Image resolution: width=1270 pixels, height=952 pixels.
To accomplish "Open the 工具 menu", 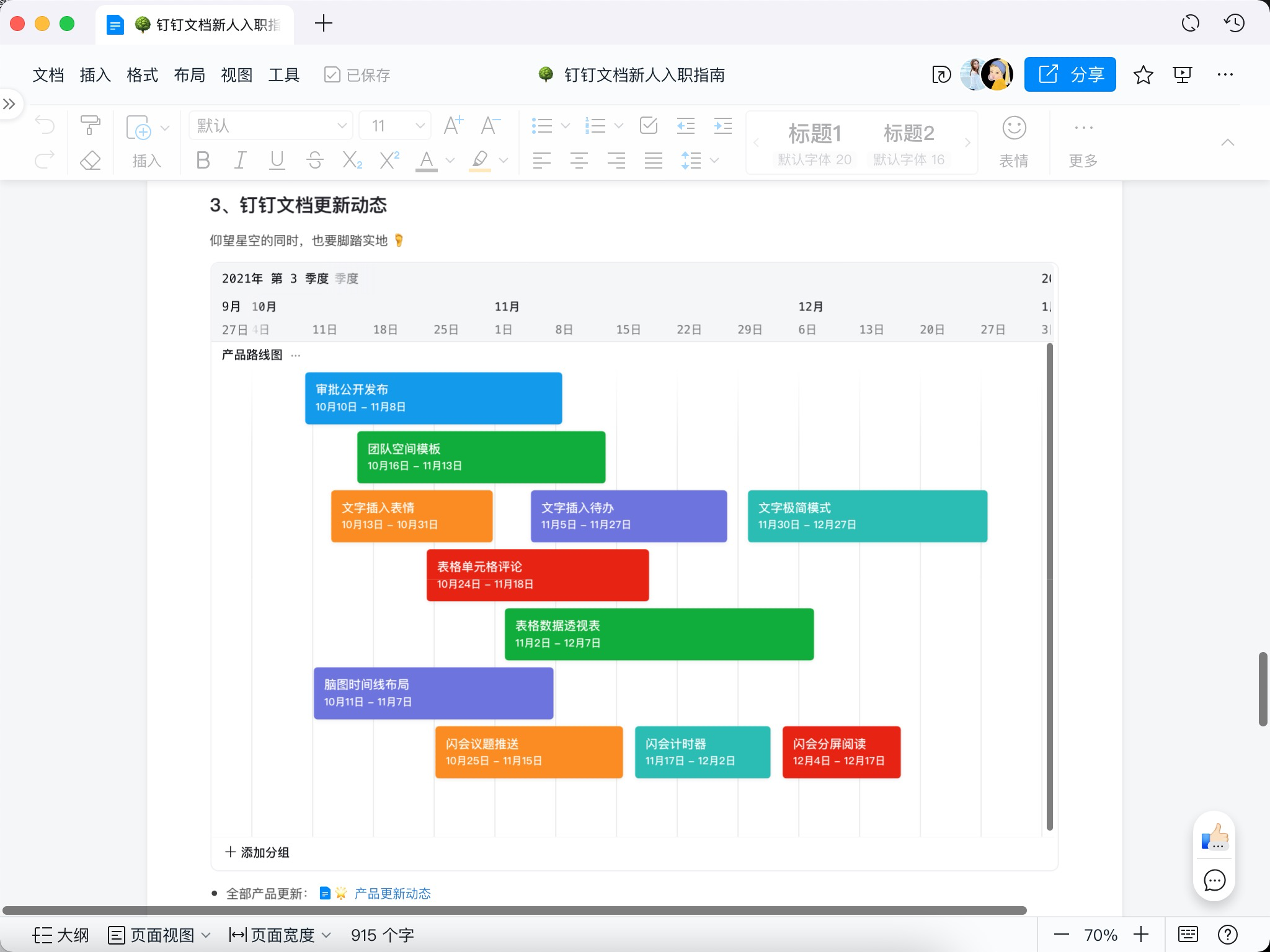I will coord(284,75).
